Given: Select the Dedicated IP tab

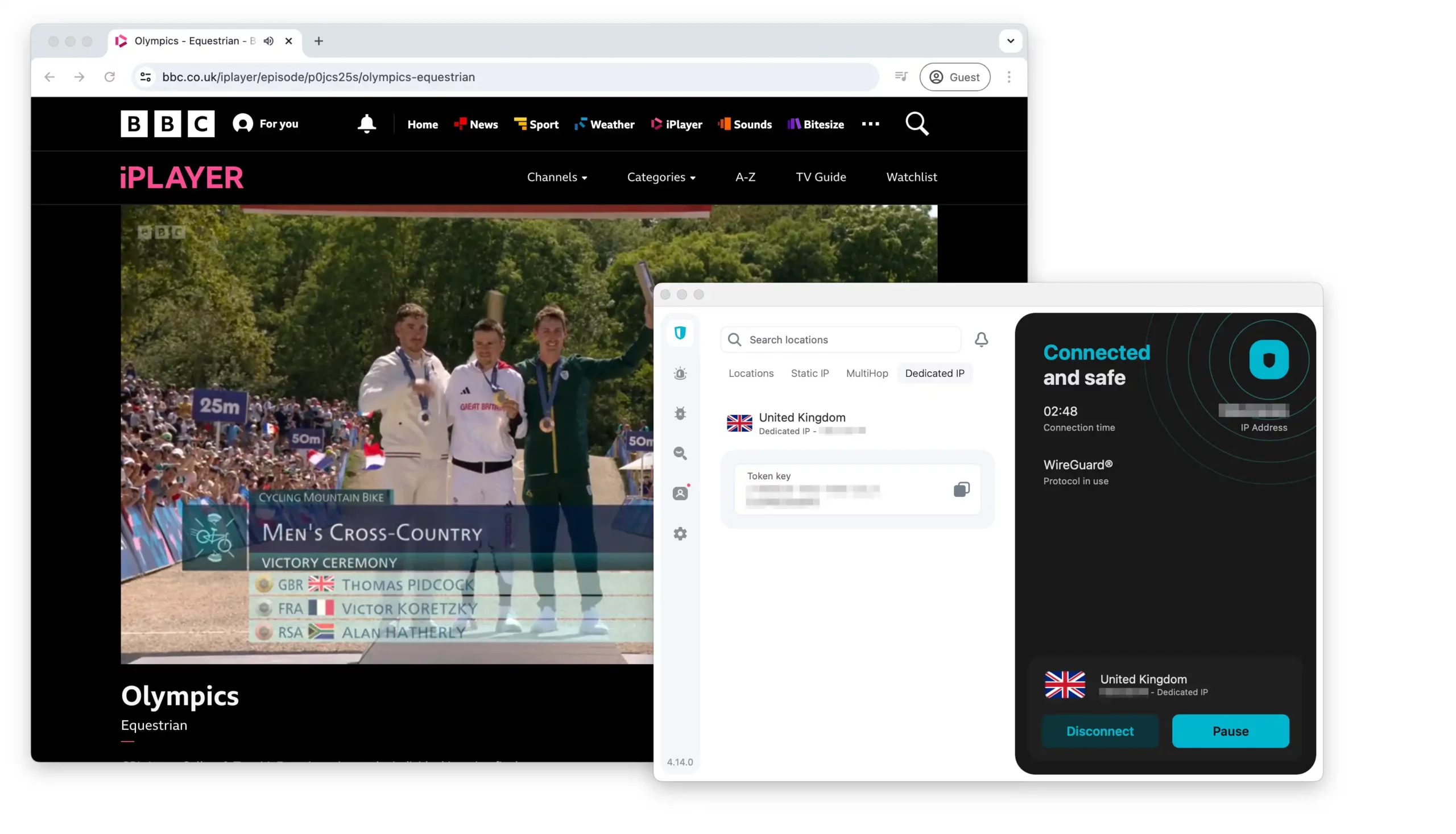Looking at the screenshot, I should [934, 374].
